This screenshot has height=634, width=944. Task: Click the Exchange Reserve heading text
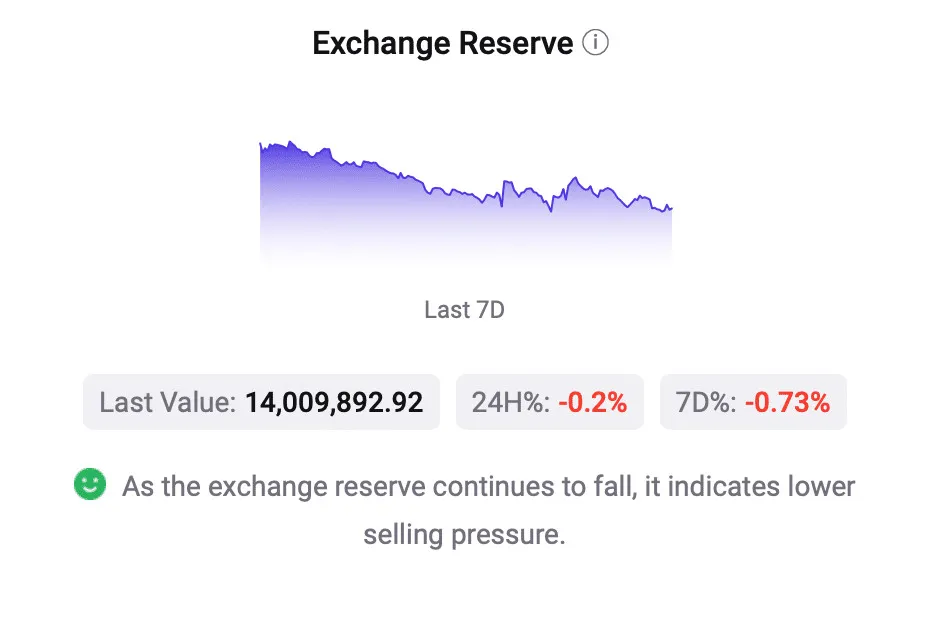tap(442, 44)
